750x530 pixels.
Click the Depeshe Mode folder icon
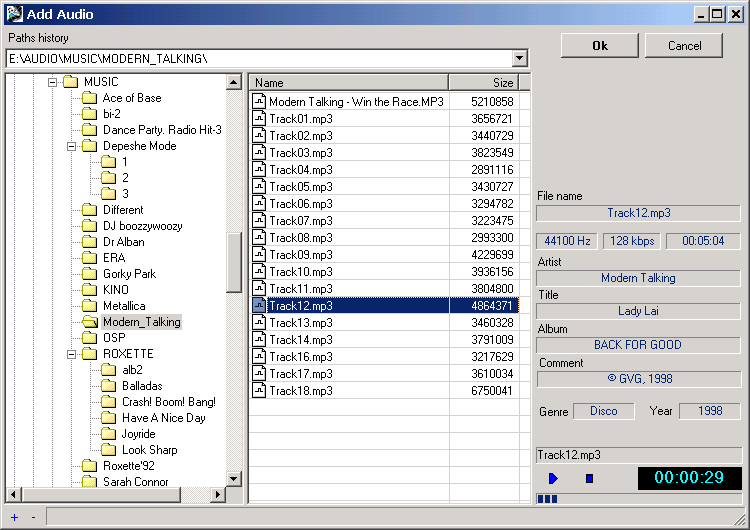pos(89,146)
